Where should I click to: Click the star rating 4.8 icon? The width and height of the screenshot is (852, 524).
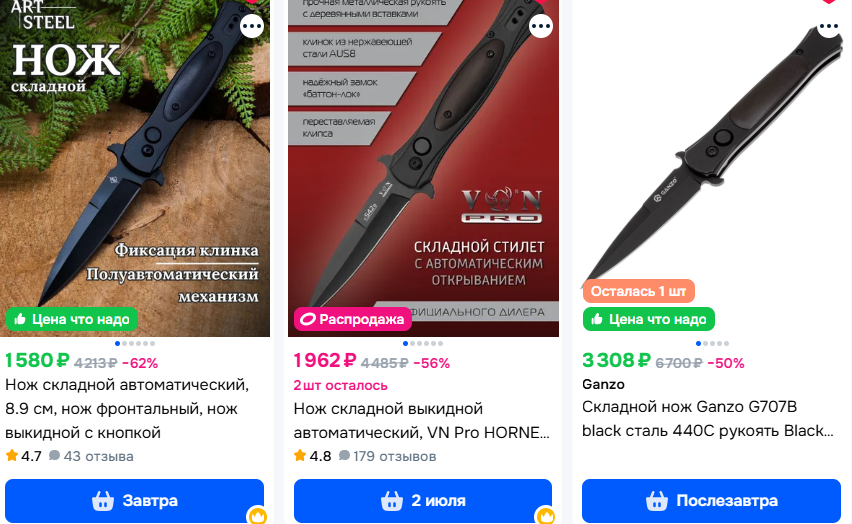pos(300,456)
